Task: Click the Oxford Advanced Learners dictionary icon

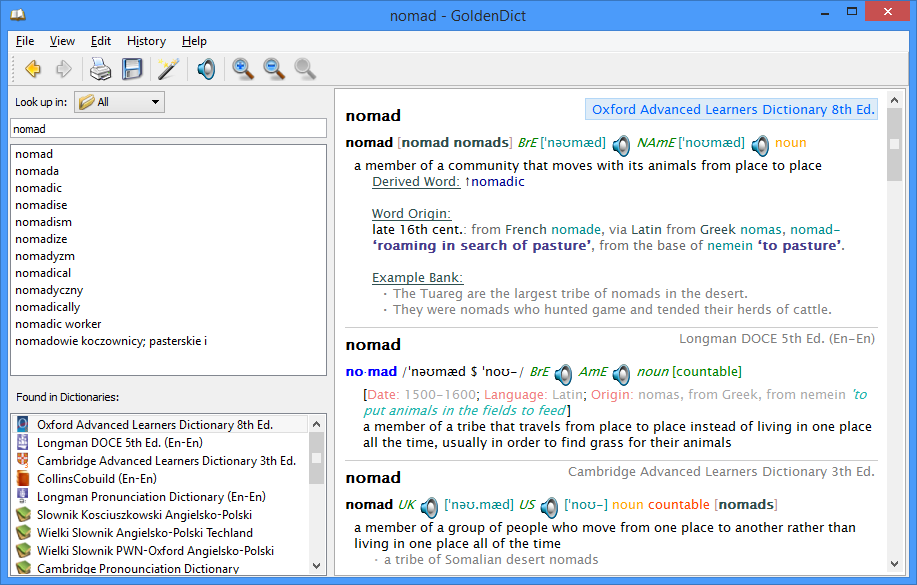Action: tap(23, 424)
